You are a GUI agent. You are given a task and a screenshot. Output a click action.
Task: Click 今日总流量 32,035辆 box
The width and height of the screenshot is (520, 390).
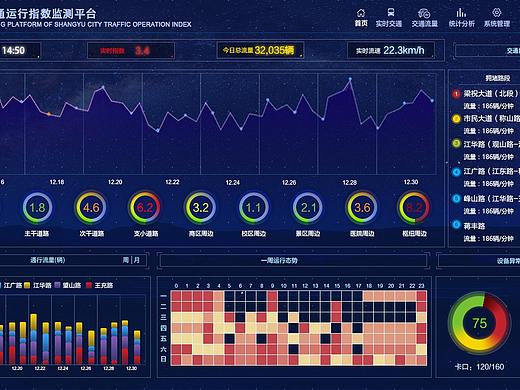point(260,50)
